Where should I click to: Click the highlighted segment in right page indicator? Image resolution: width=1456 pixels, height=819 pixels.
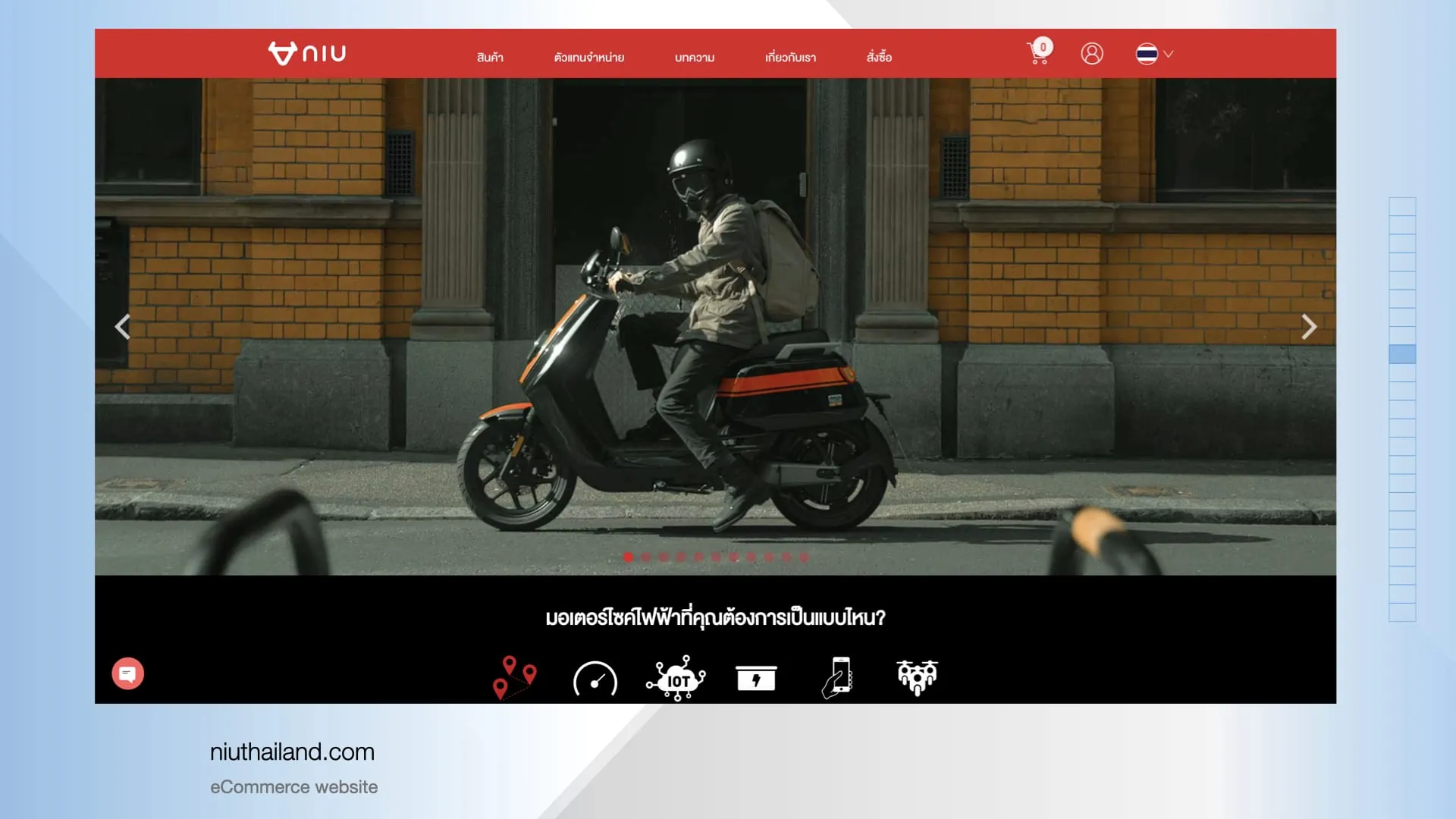pos(1402,354)
